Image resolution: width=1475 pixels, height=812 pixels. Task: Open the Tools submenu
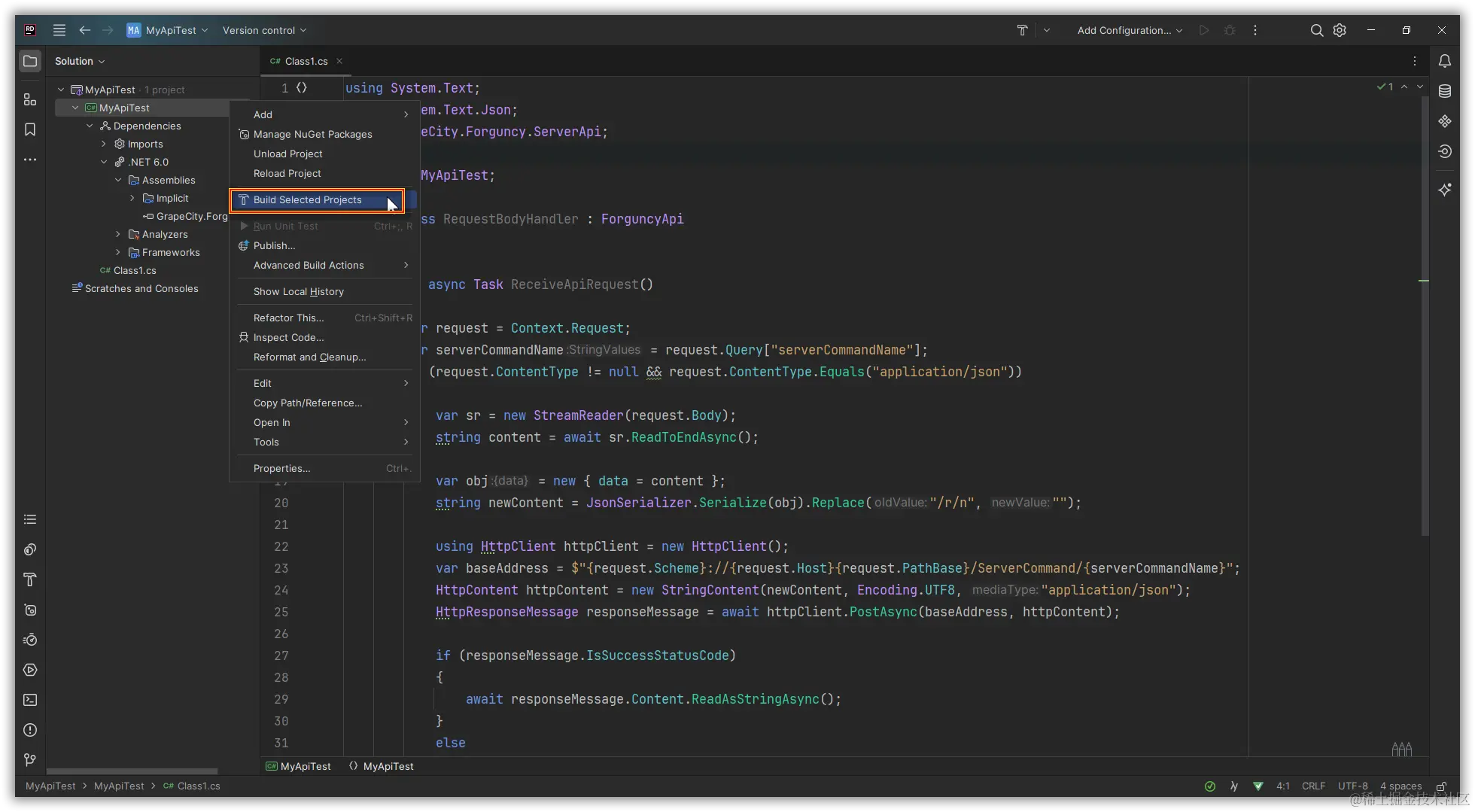324,442
